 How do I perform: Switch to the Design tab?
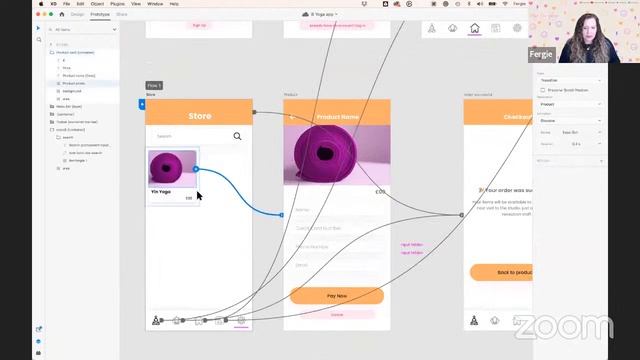[77, 14]
